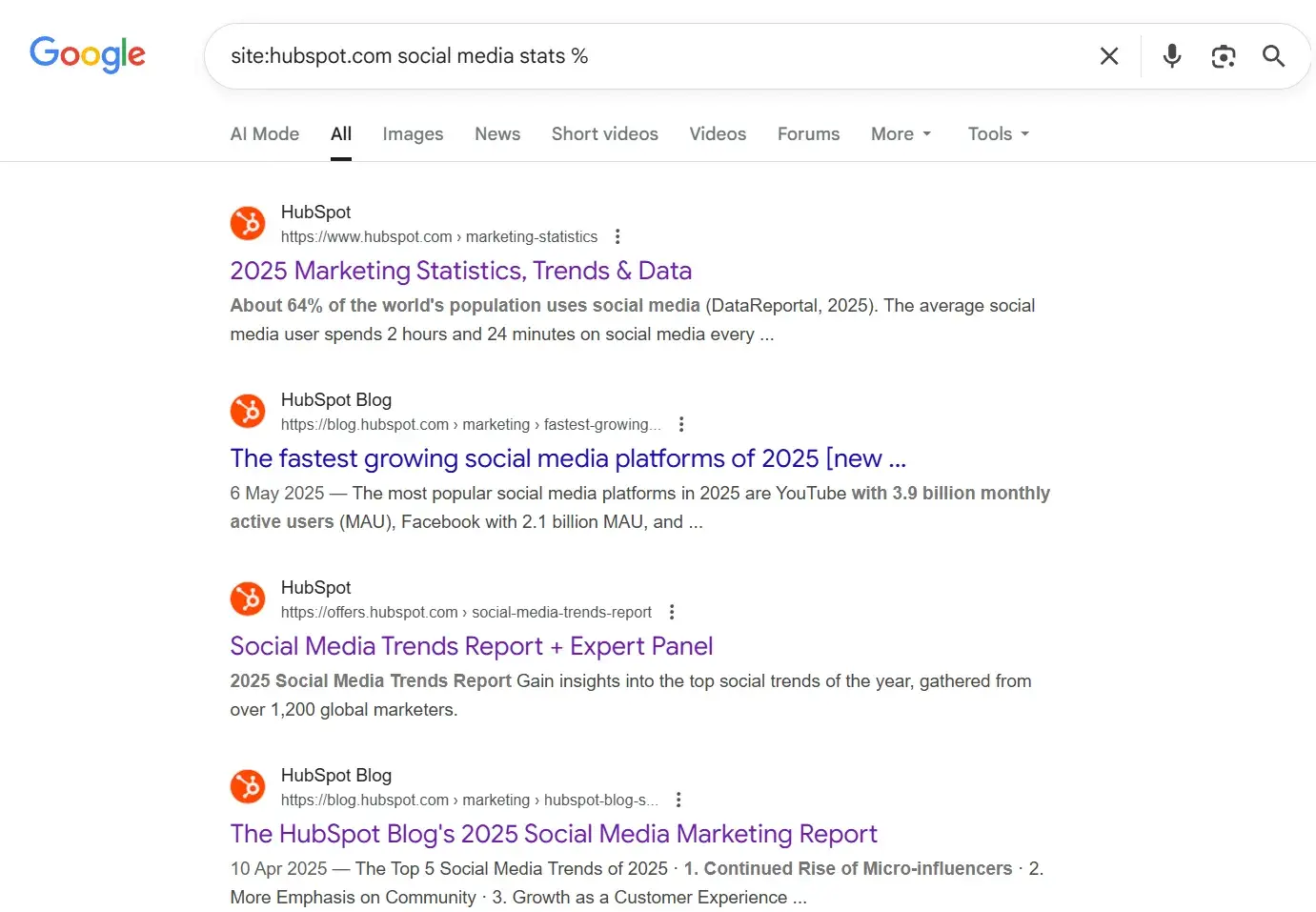Click the favicon next to offers.hubspot.com result
Screen dimensions: 1316x912
248,598
